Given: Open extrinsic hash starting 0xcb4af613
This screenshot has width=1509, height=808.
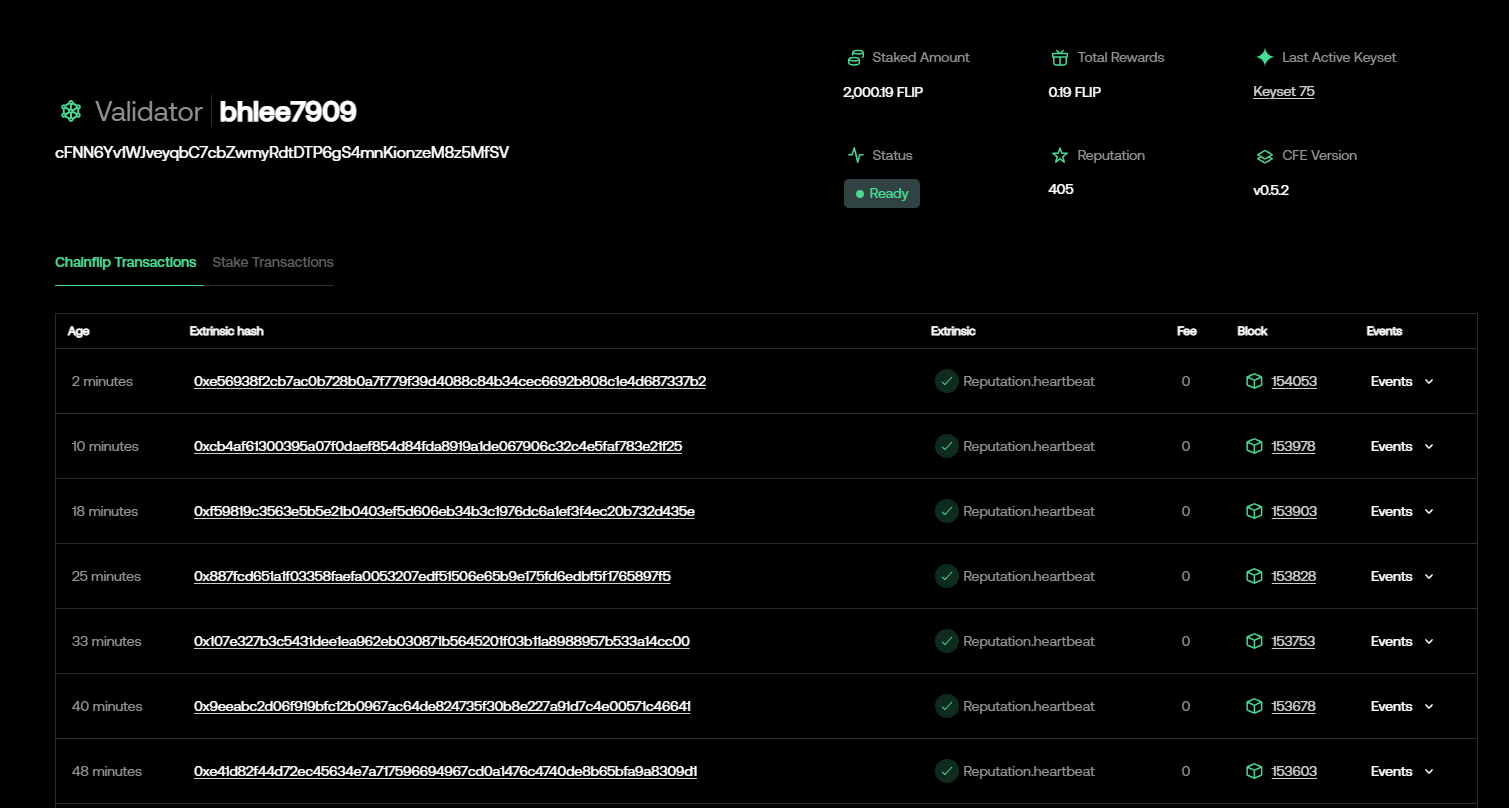Looking at the screenshot, I should (x=438, y=446).
